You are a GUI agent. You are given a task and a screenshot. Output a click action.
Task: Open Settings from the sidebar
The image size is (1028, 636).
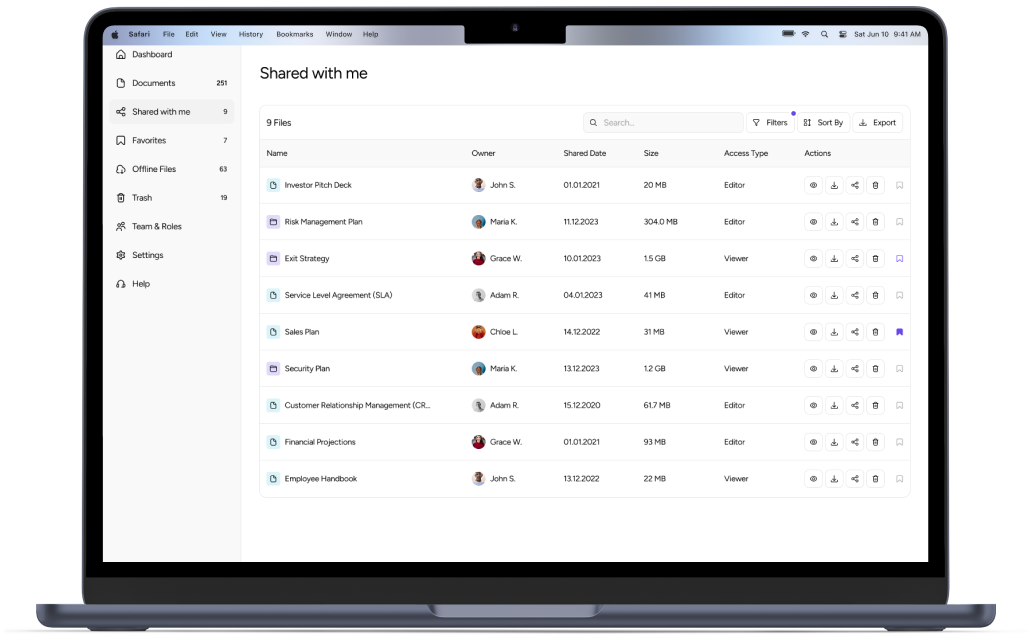172,256
